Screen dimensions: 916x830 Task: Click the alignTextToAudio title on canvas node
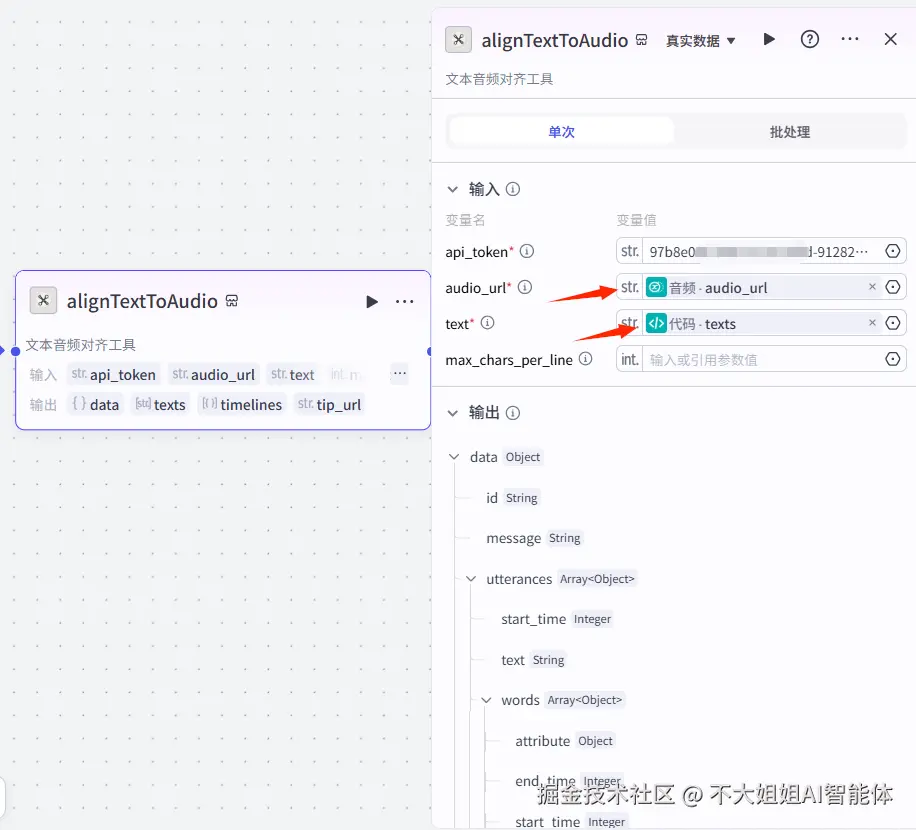pyautogui.click(x=142, y=301)
